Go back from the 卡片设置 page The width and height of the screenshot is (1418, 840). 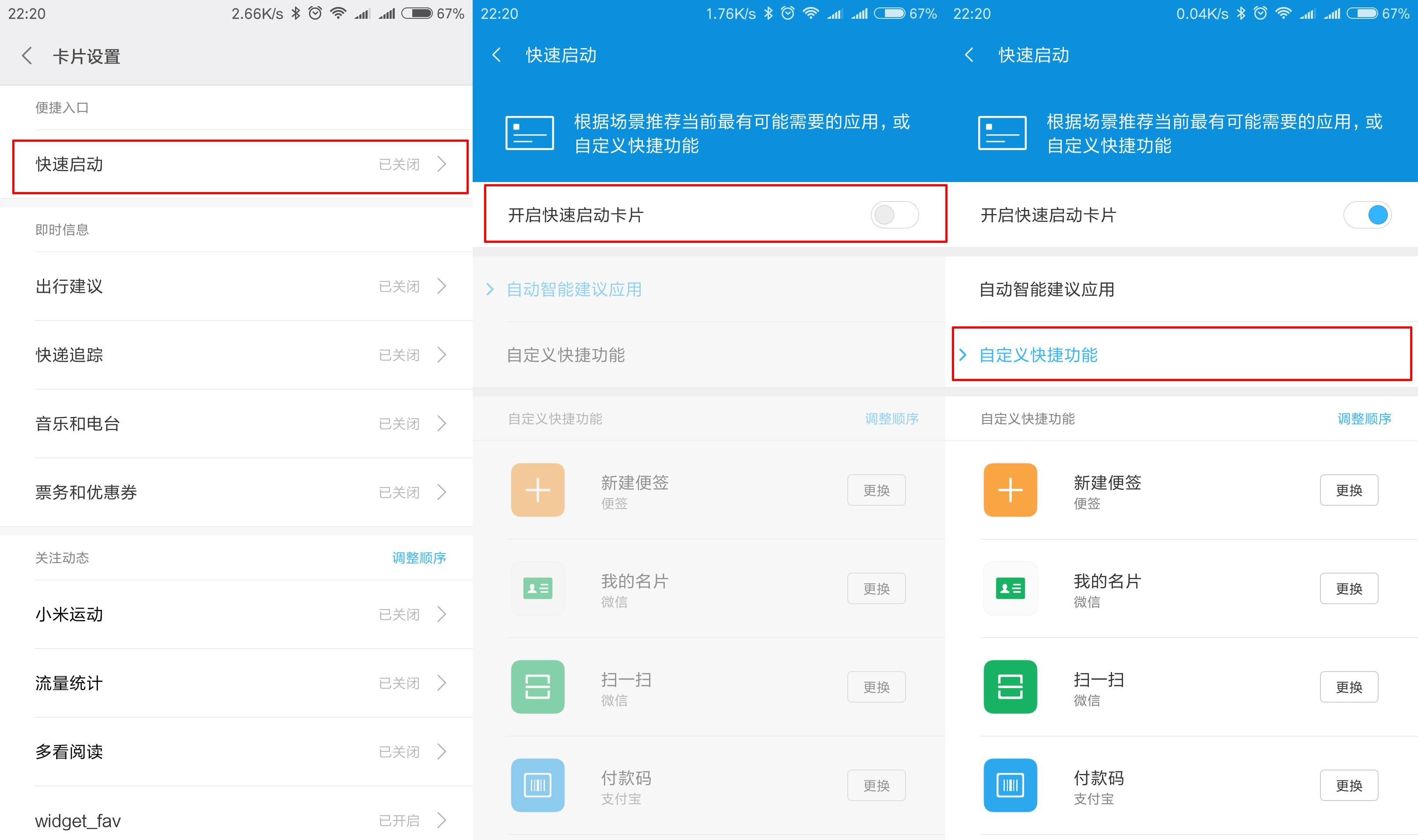point(27,56)
